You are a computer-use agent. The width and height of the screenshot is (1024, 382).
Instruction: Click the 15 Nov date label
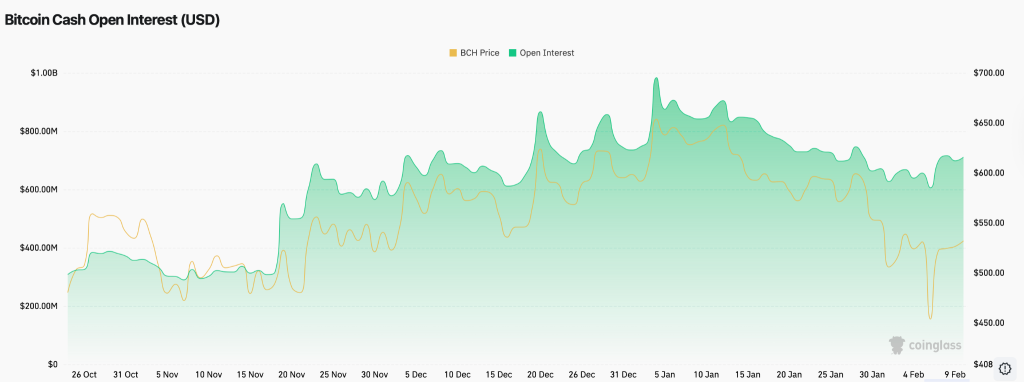(x=250, y=375)
